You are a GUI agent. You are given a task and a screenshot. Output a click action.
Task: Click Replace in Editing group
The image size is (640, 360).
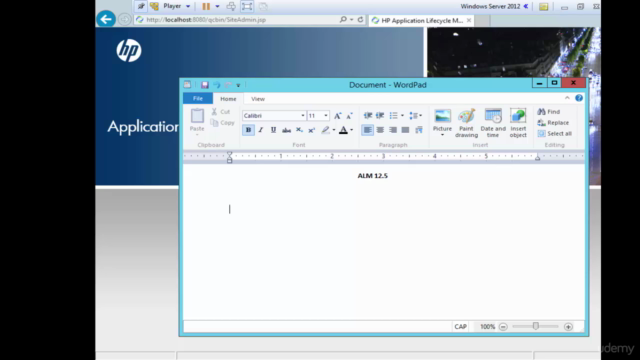(x=553, y=122)
